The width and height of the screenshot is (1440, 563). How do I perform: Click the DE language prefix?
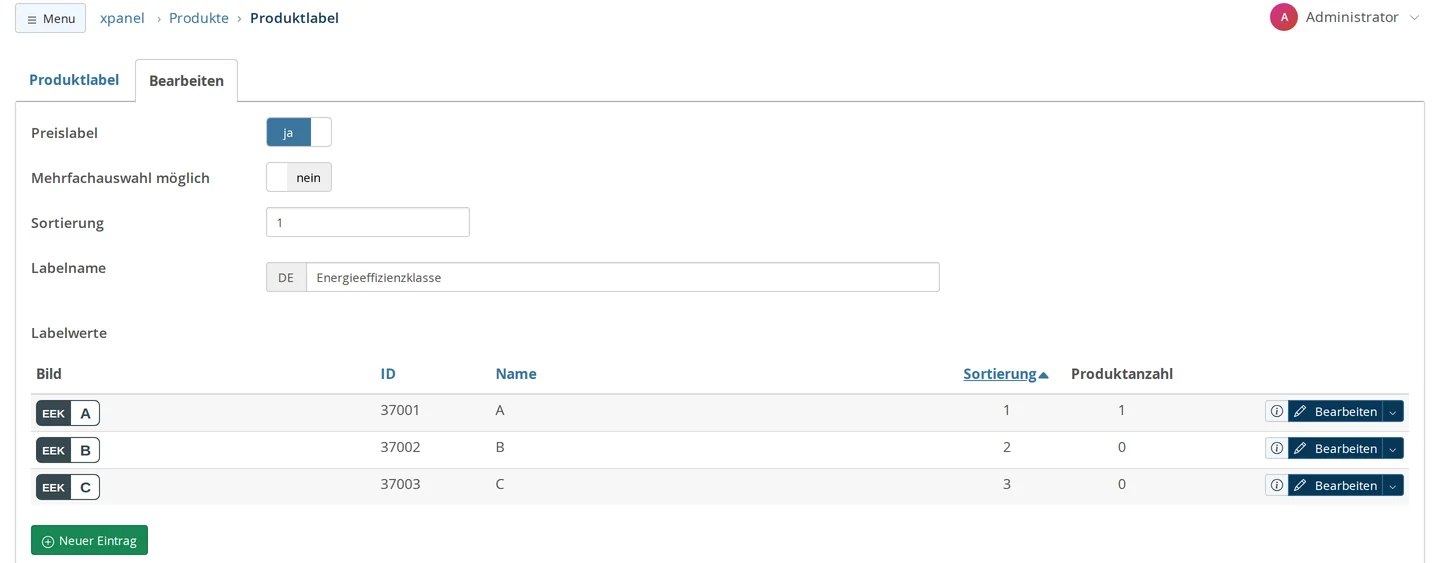pyautogui.click(x=286, y=277)
